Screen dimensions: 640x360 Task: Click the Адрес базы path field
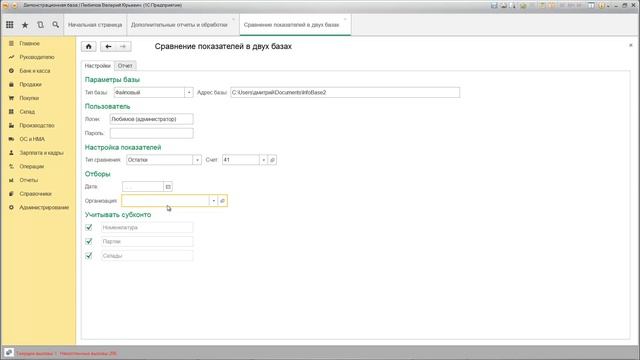345,93
